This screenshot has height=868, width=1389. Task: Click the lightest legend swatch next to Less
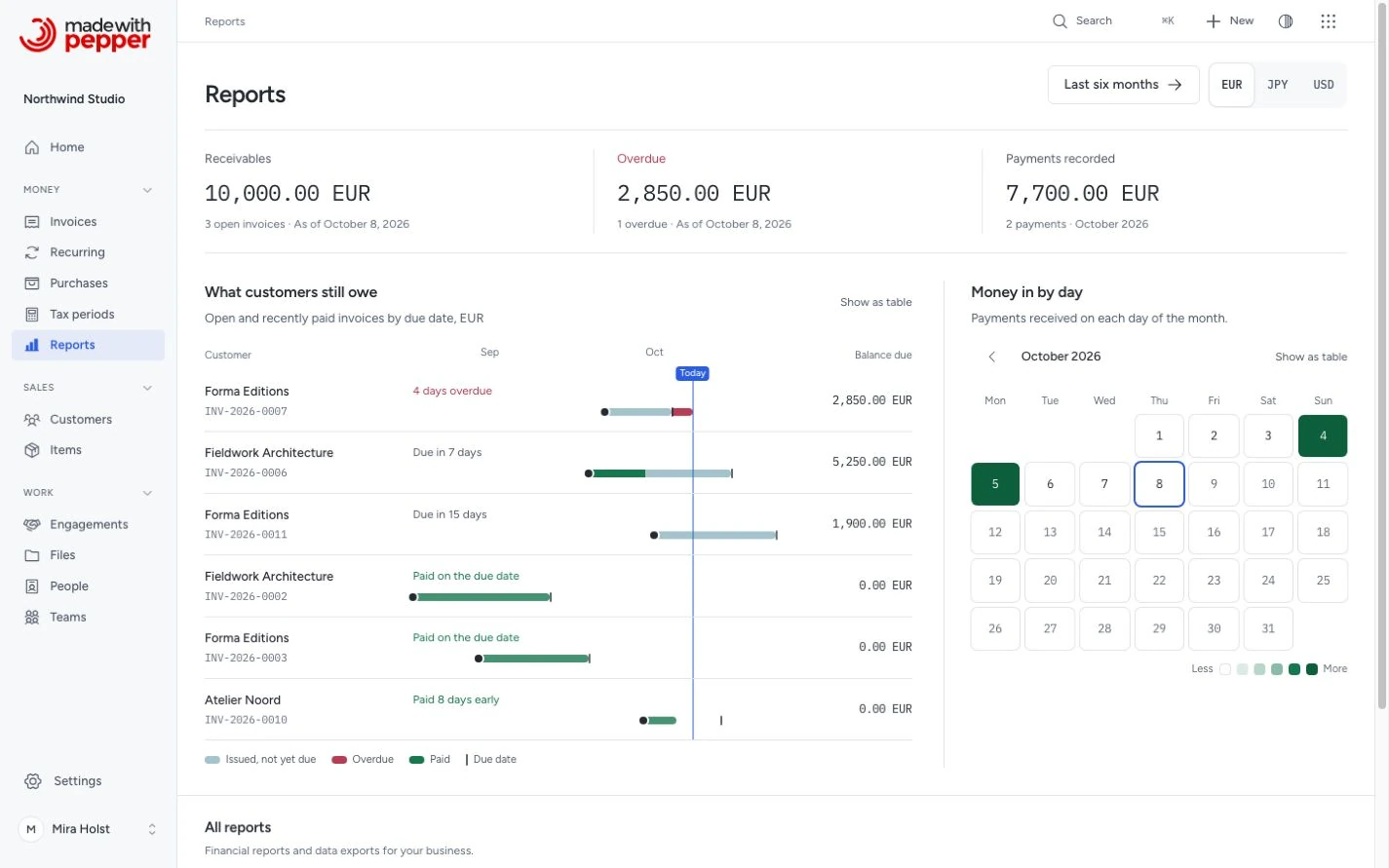pos(1225,669)
